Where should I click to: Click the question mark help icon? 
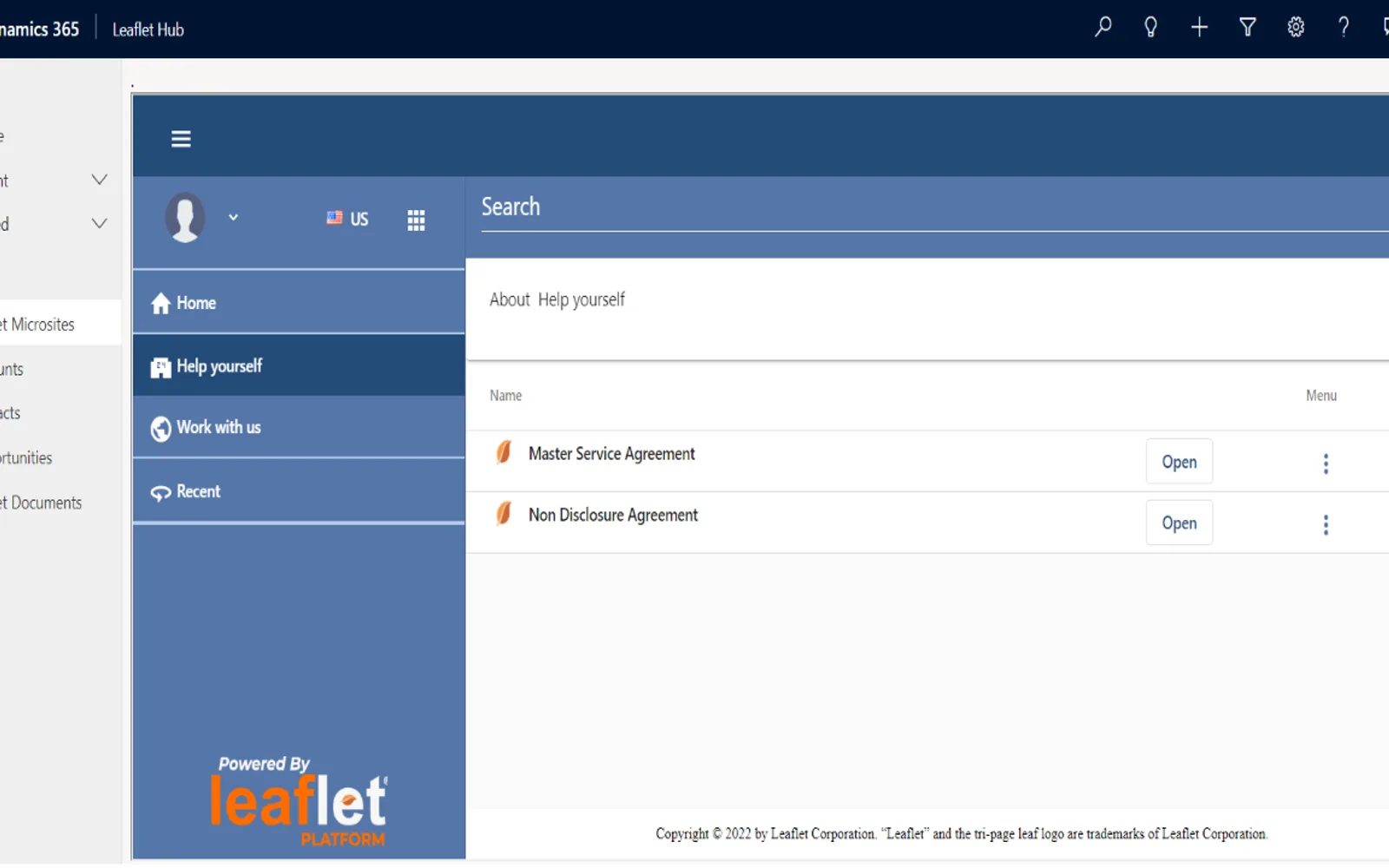pos(1344,28)
